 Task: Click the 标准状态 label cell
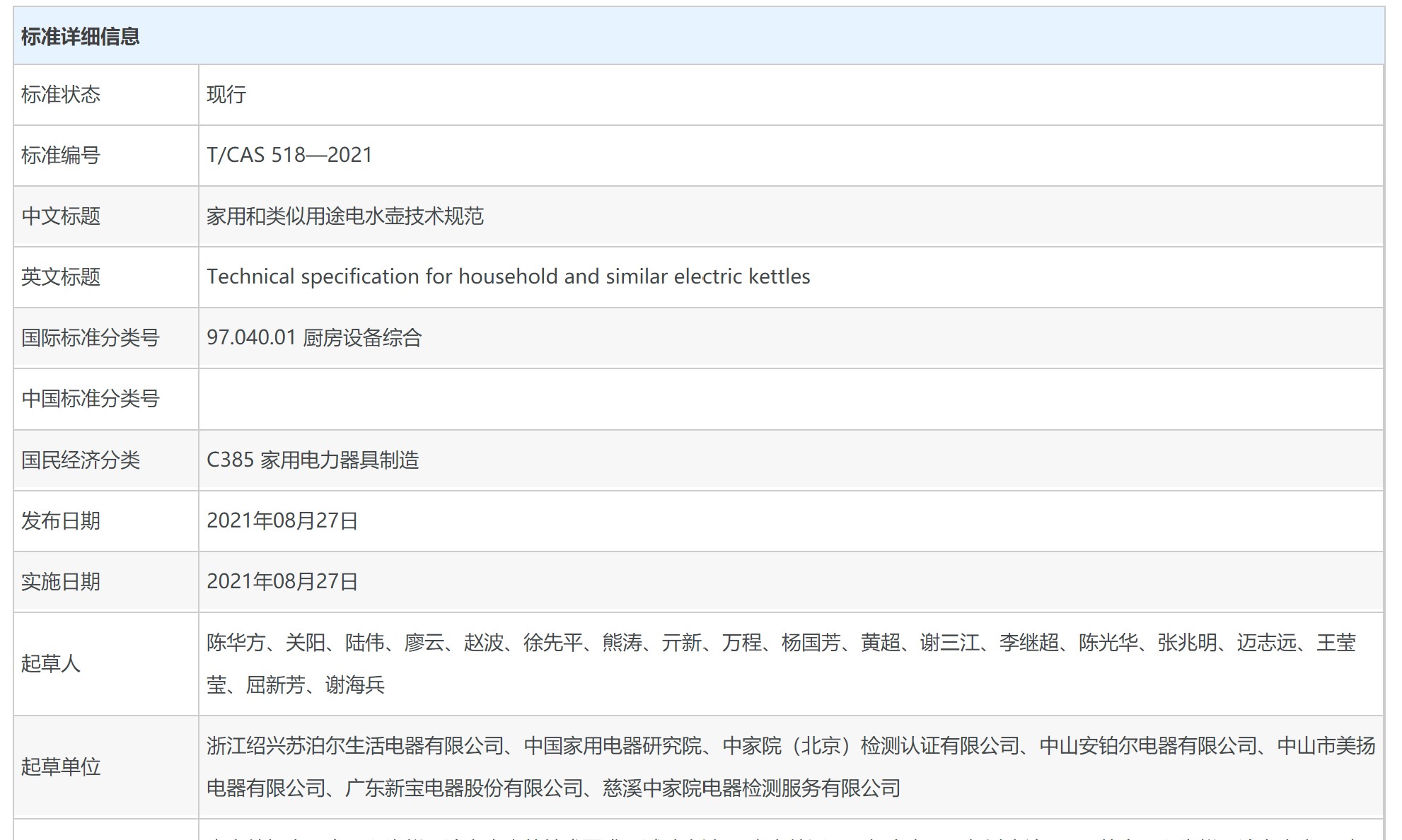[x=61, y=95]
